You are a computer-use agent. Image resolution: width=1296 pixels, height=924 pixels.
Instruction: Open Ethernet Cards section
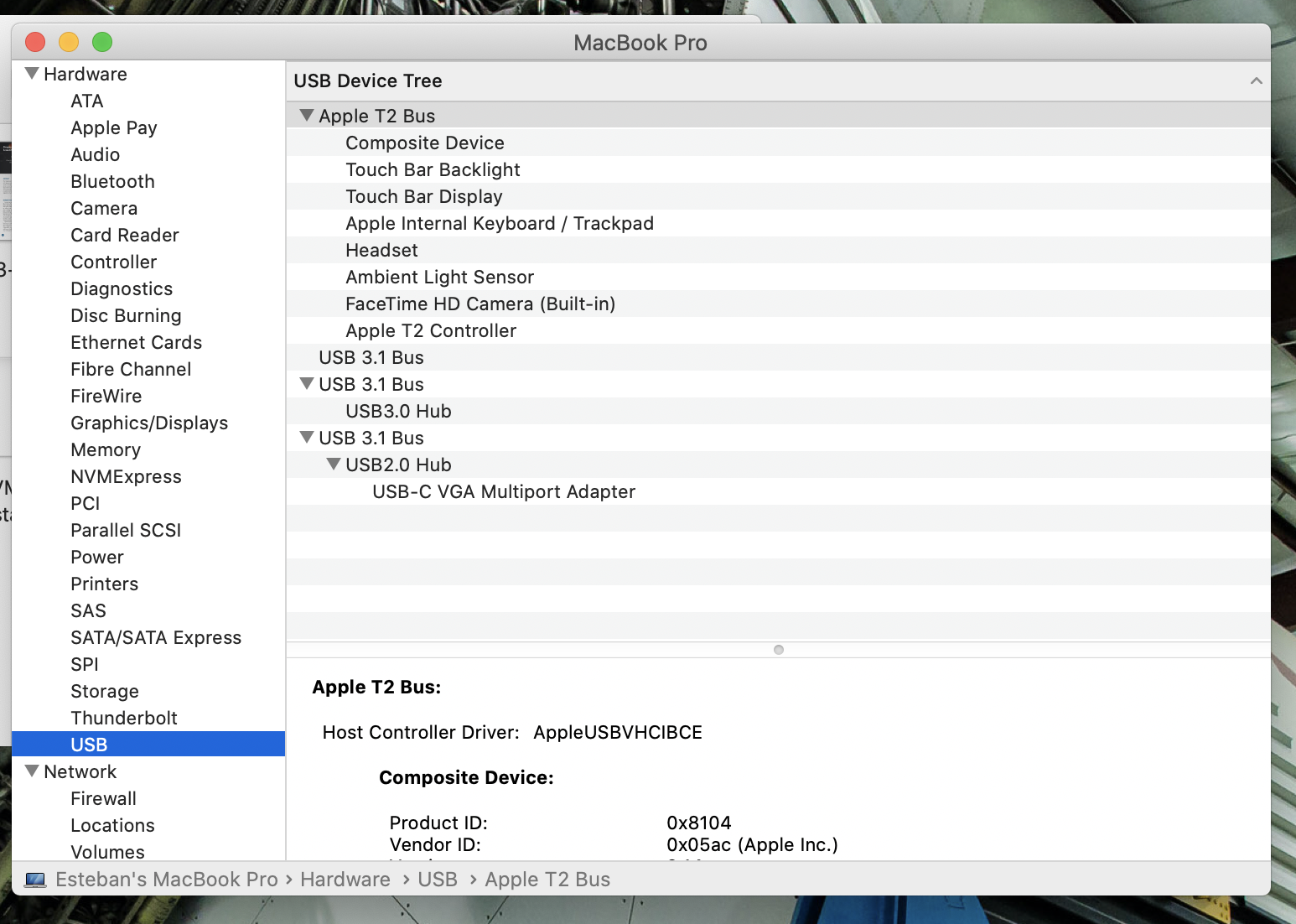[x=137, y=342]
